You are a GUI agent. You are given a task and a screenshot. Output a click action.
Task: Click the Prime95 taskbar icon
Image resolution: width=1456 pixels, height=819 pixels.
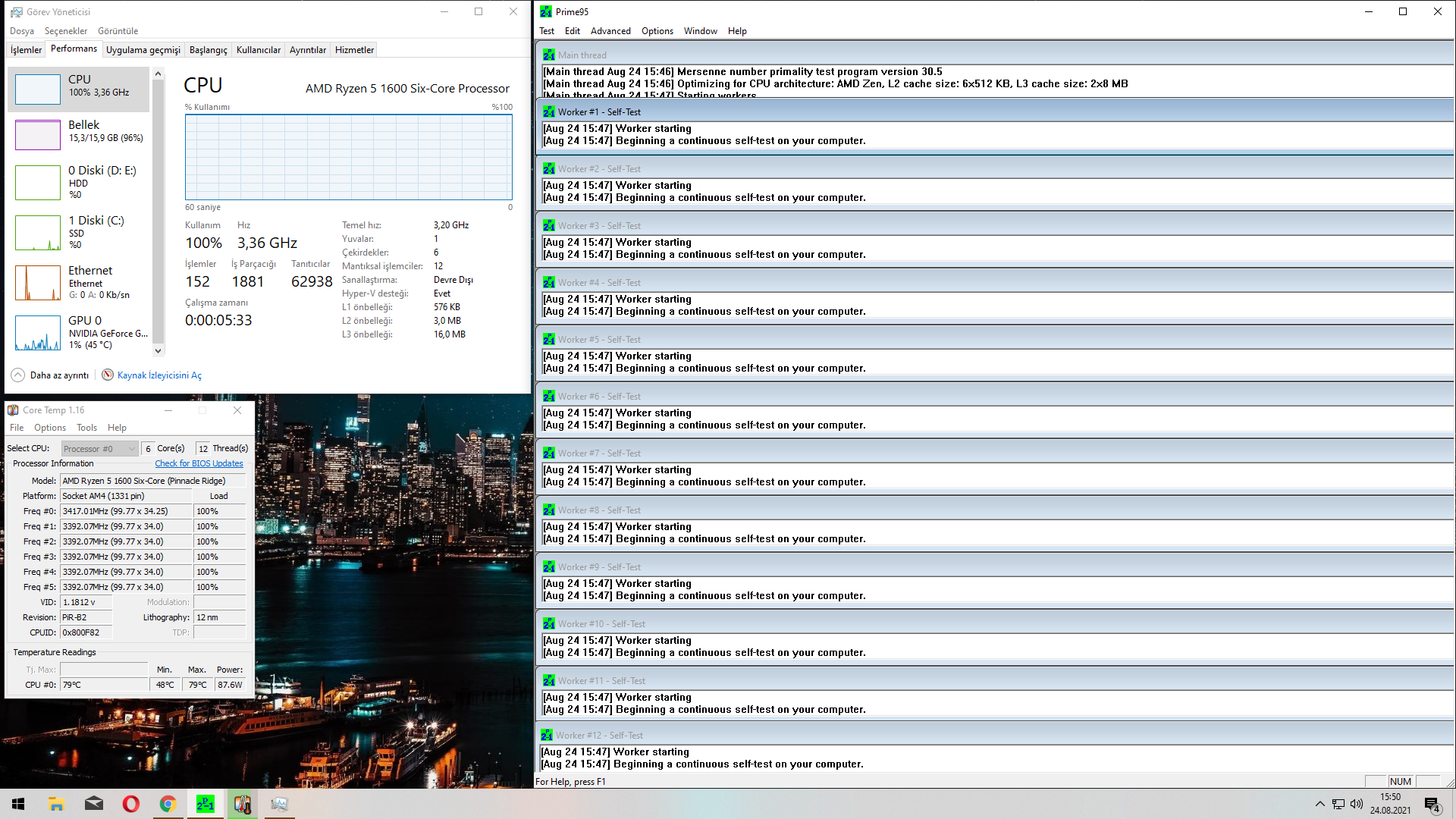click(205, 804)
